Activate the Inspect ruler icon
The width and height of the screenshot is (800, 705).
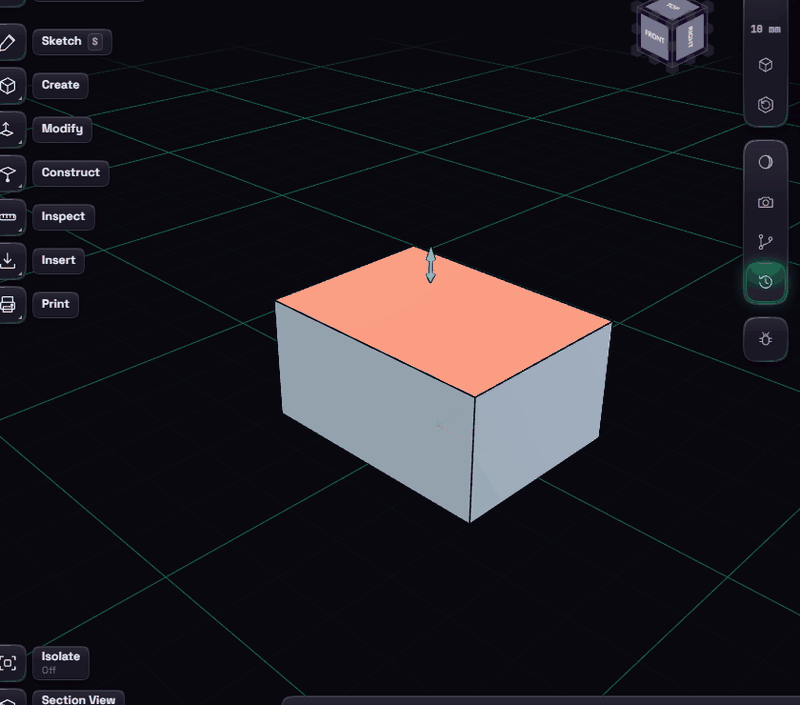pyautogui.click(x=7, y=217)
